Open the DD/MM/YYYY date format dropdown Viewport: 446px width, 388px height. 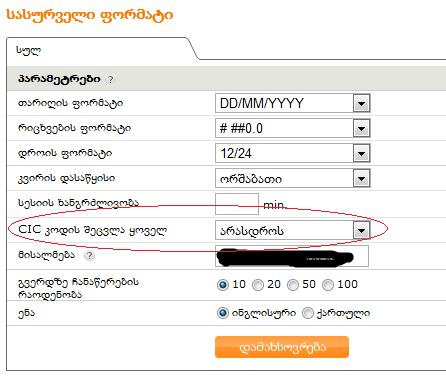293,103
